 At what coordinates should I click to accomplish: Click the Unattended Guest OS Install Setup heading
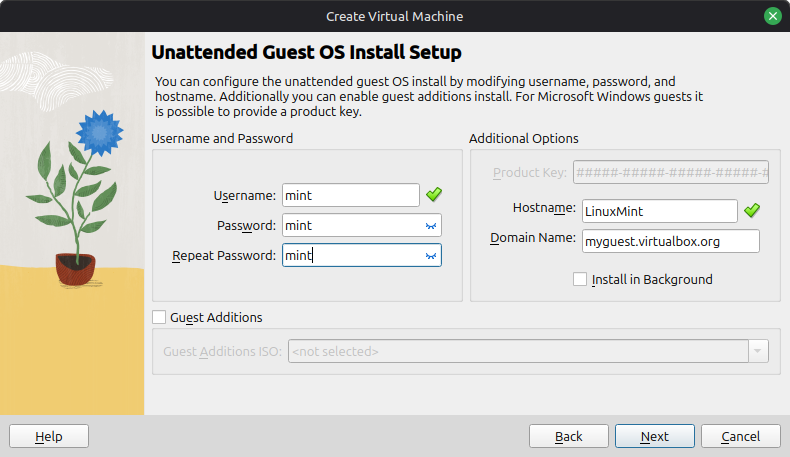click(x=306, y=52)
